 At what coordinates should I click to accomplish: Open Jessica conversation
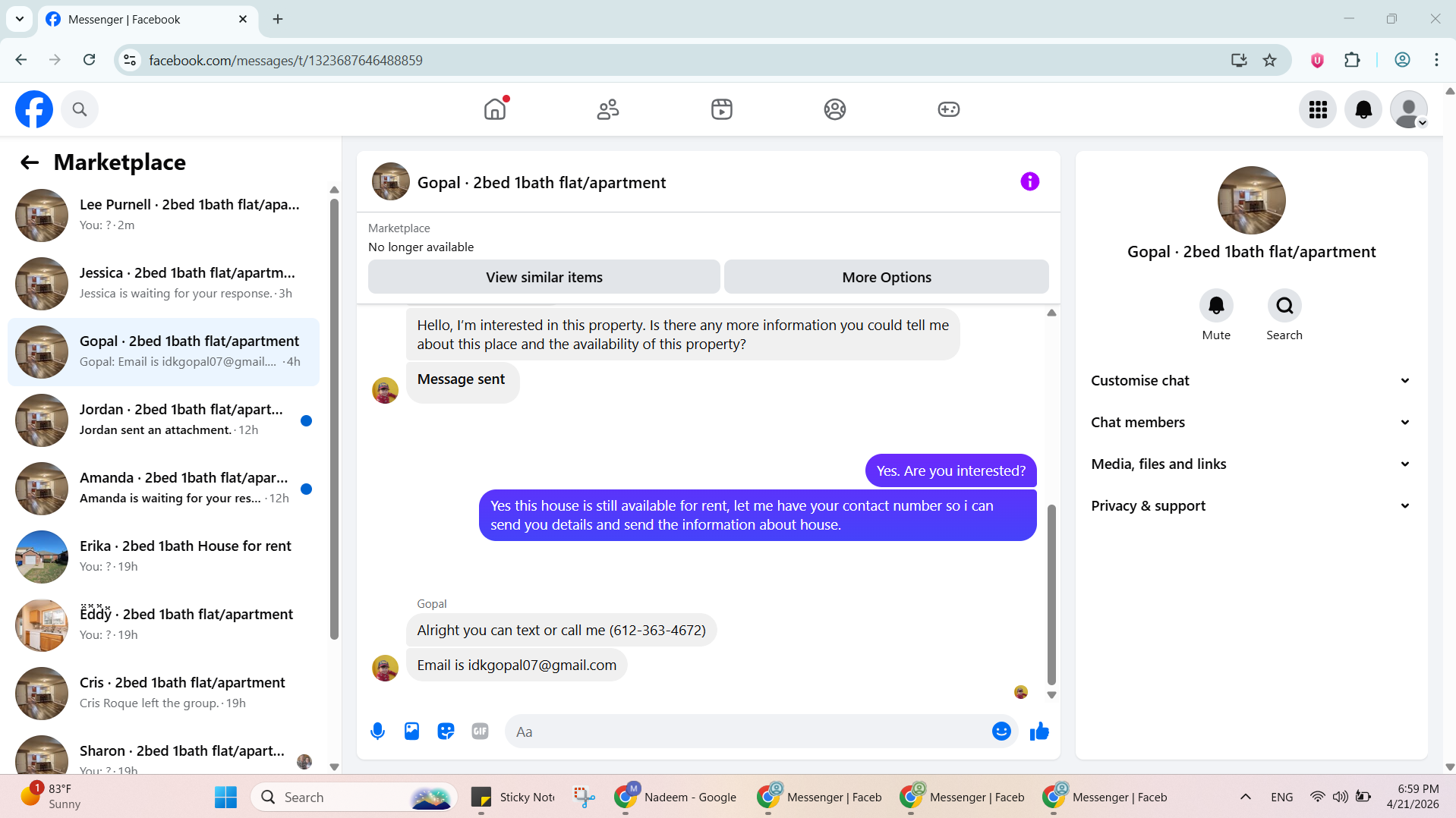163,284
